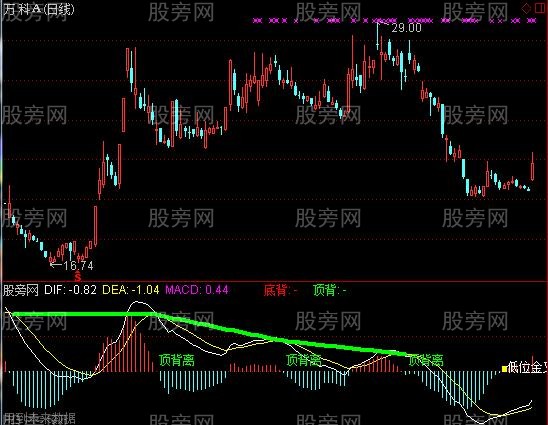The width and height of the screenshot is (548, 425).
Task: Click the 万科A(日线) chart title
Action: coord(39,9)
